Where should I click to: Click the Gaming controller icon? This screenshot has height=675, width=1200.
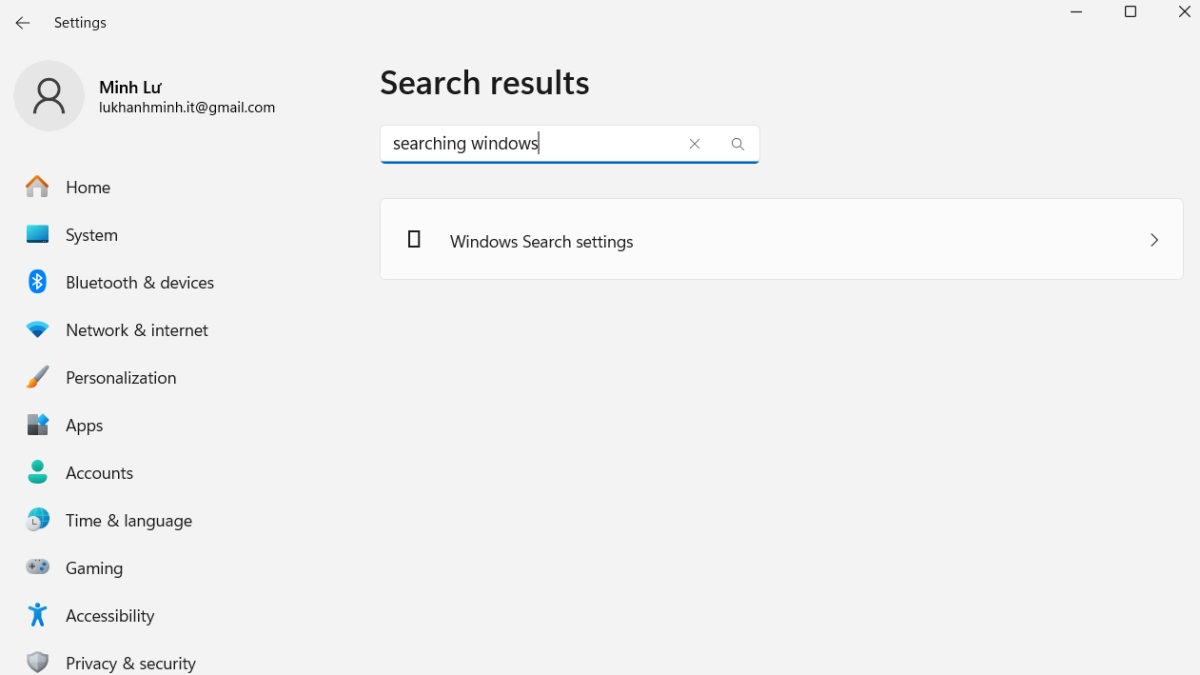[x=37, y=568]
